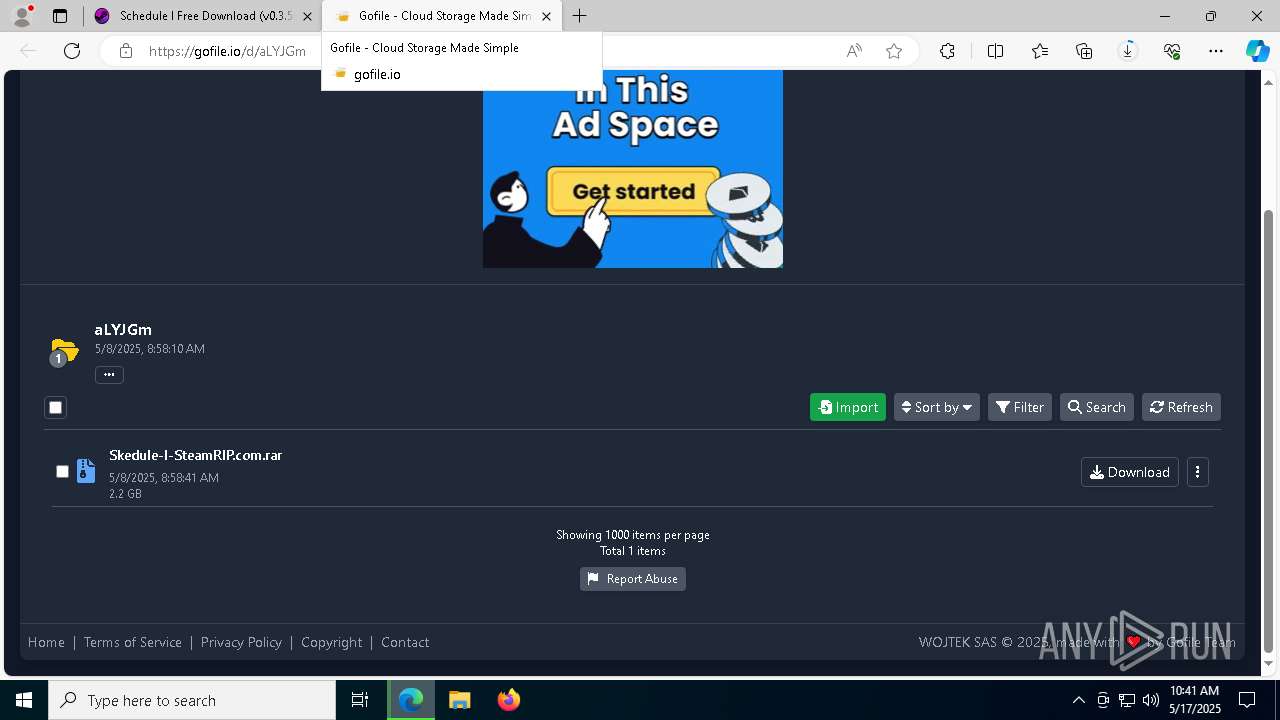
Task: Click the browser refresh icon
Action: pos(72,51)
